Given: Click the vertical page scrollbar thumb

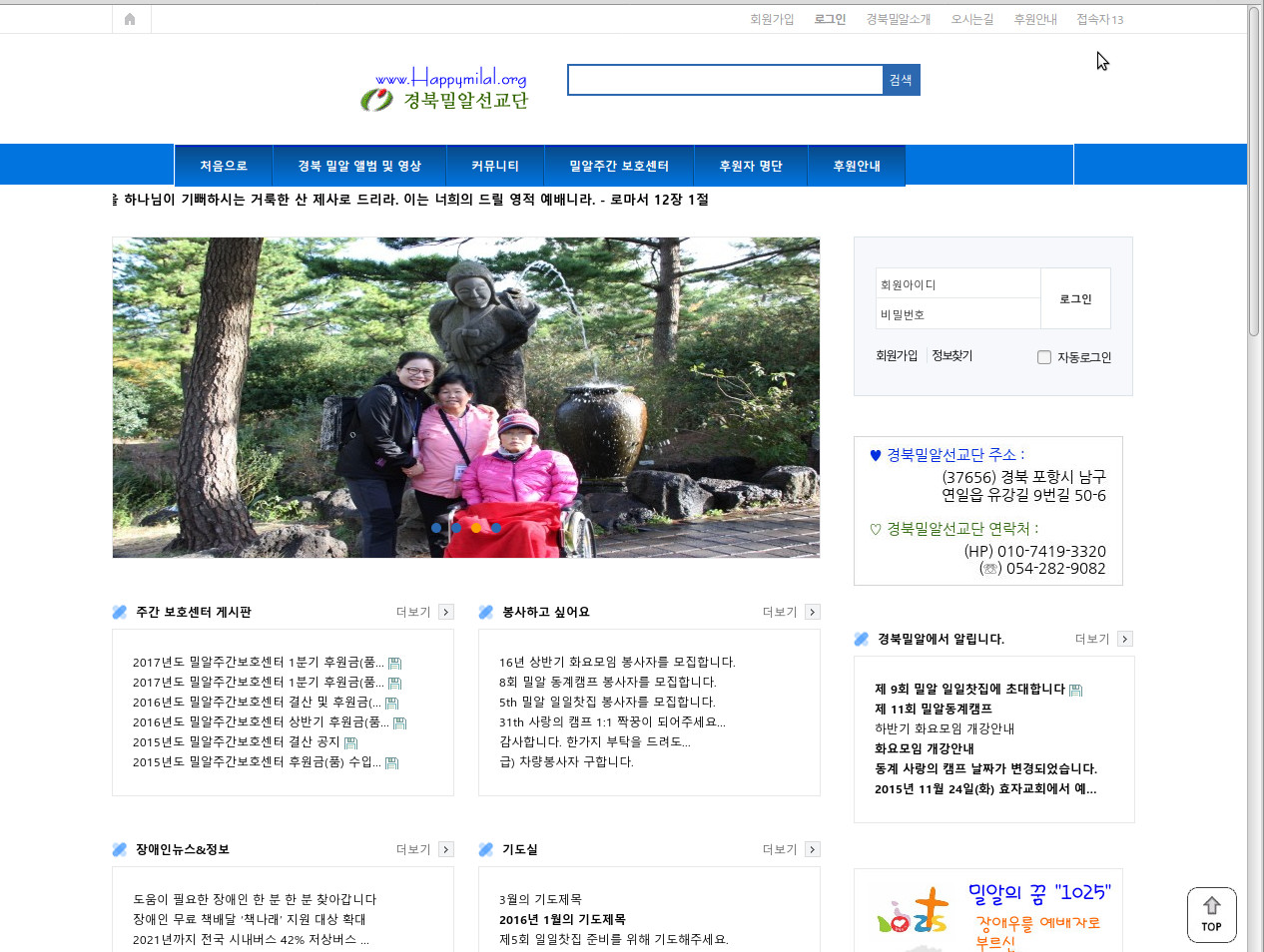Looking at the screenshot, I should [x=1254, y=170].
